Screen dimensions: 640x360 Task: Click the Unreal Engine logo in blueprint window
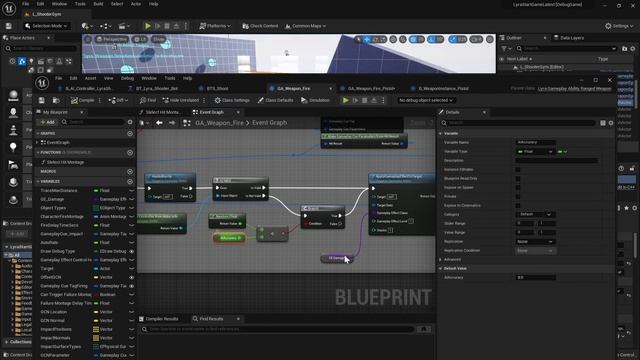(x=42, y=83)
